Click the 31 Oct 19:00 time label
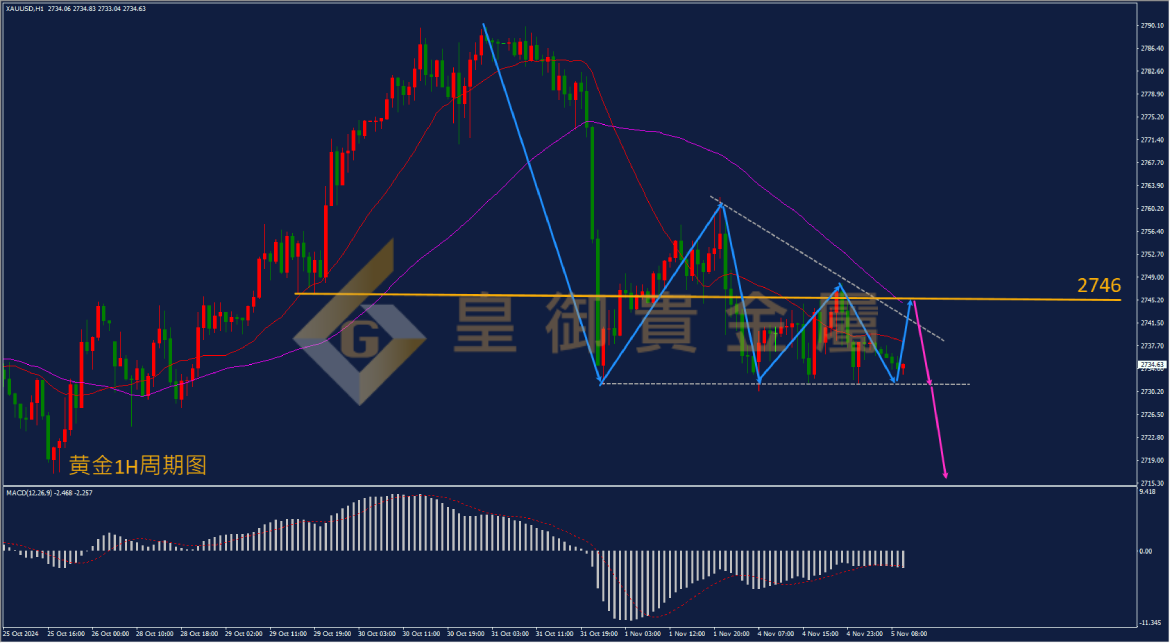The height and width of the screenshot is (643, 1170). [x=599, y=634]
